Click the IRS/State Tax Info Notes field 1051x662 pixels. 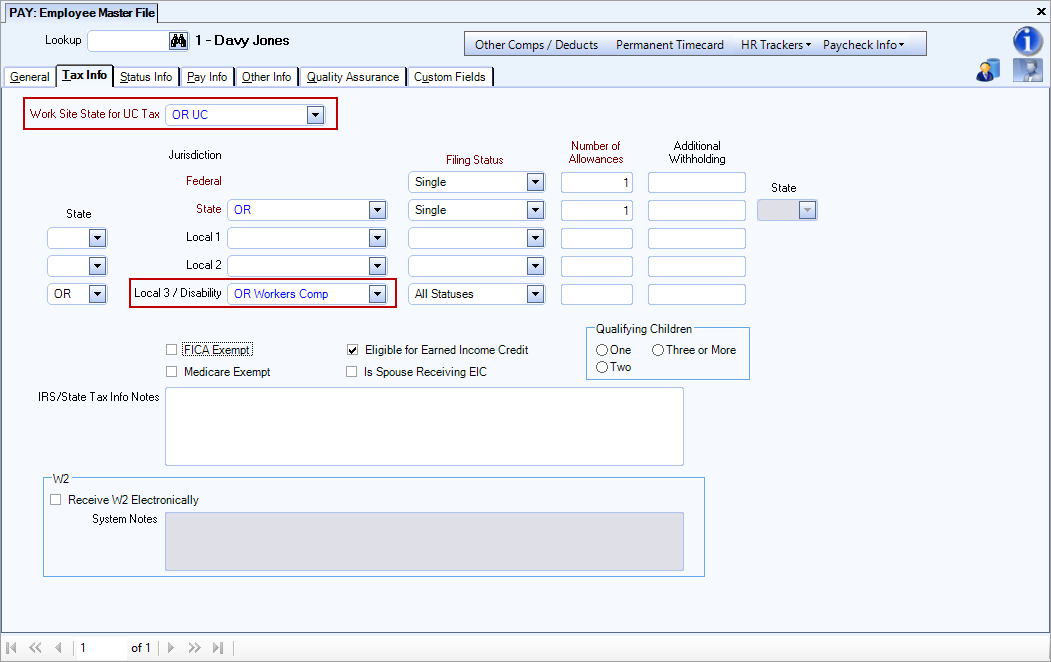pyautogui.click(x=424, y=426)
